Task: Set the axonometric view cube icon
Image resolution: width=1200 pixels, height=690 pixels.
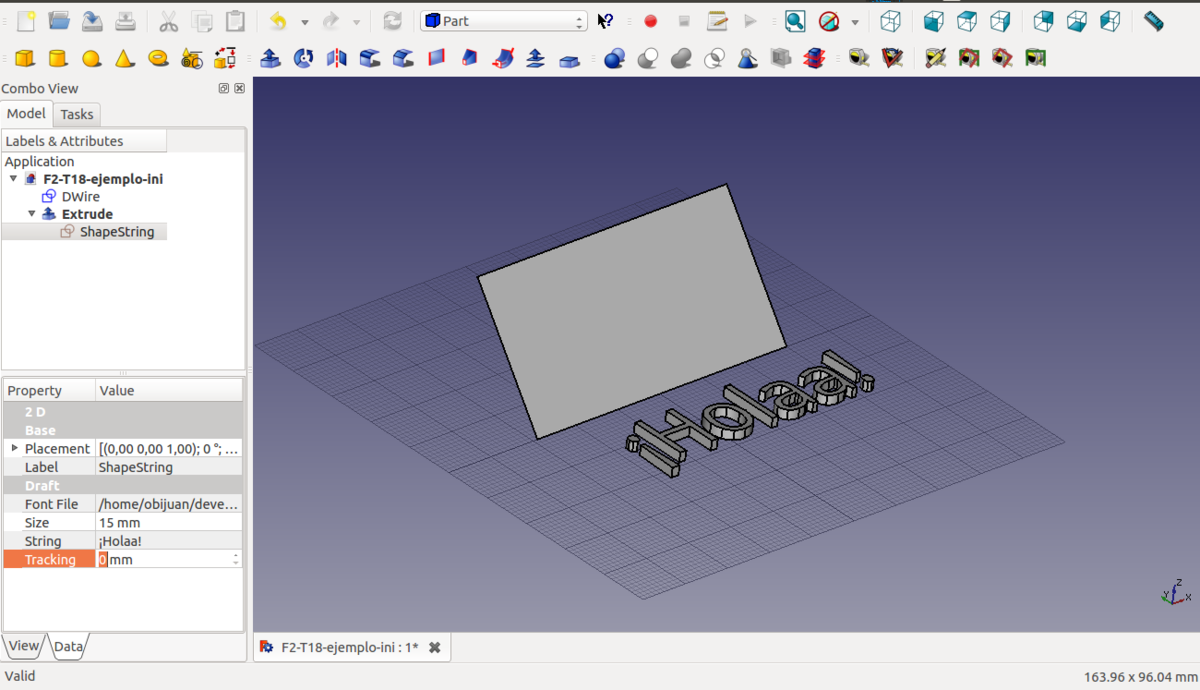Action: tap(890, 21)
